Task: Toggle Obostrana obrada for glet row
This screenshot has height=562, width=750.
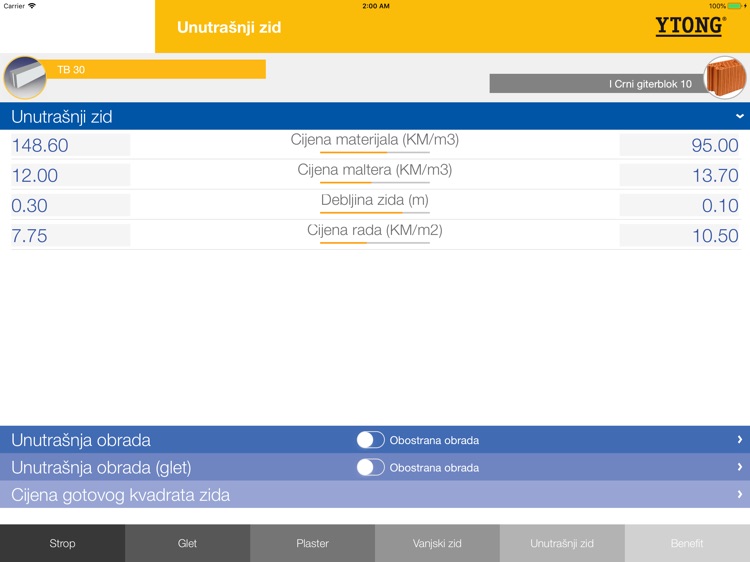Action: 370,467
